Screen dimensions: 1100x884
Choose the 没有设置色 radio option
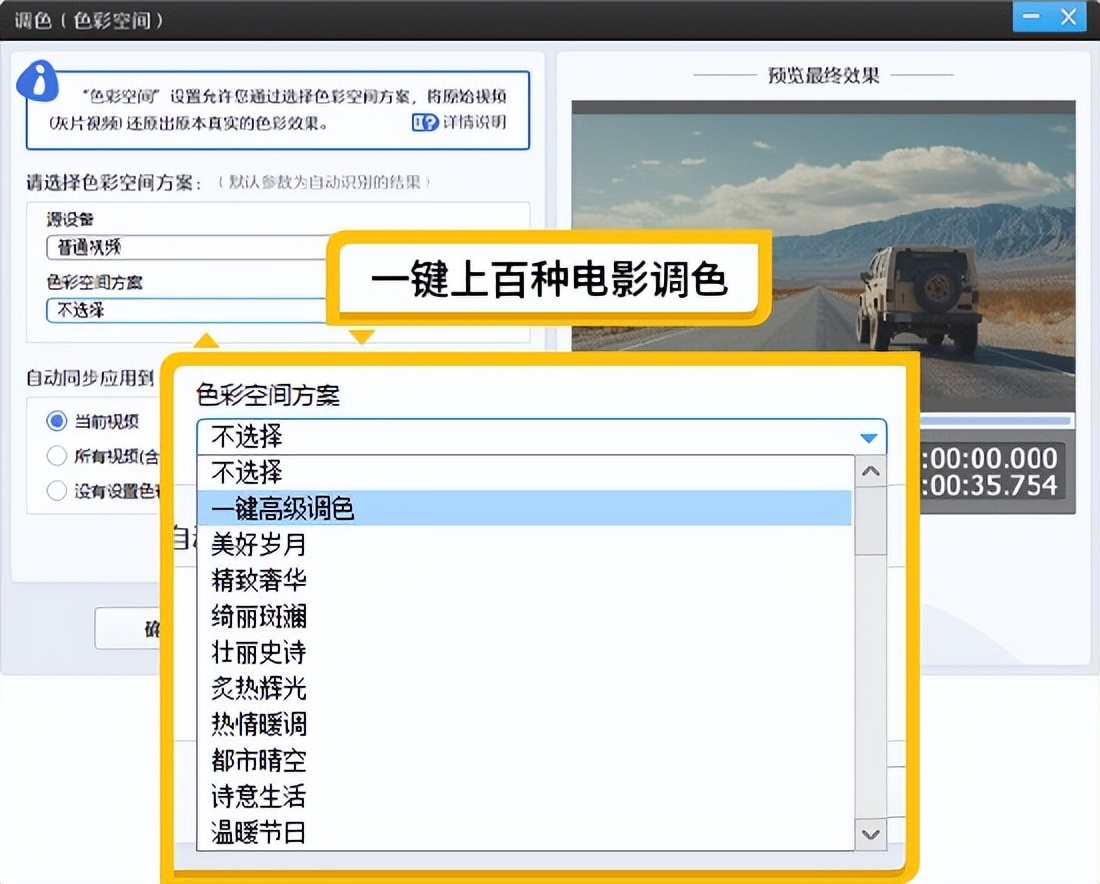point(57,490)
